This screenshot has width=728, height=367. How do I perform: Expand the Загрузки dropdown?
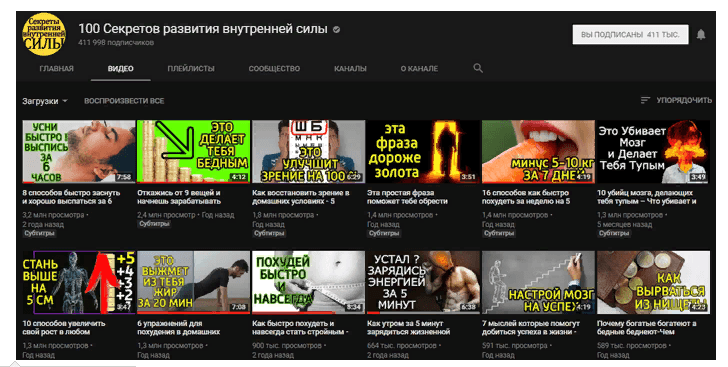coord(45,101)
